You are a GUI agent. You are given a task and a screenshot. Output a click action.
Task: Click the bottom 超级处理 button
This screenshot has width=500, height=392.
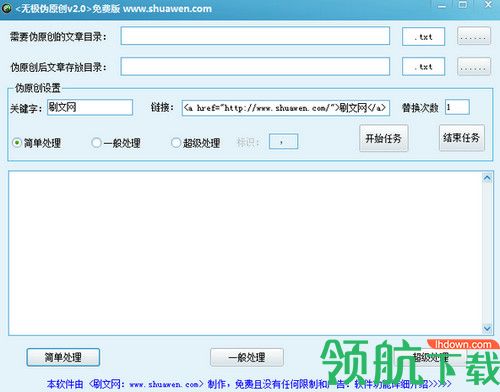tap(430, 357)
